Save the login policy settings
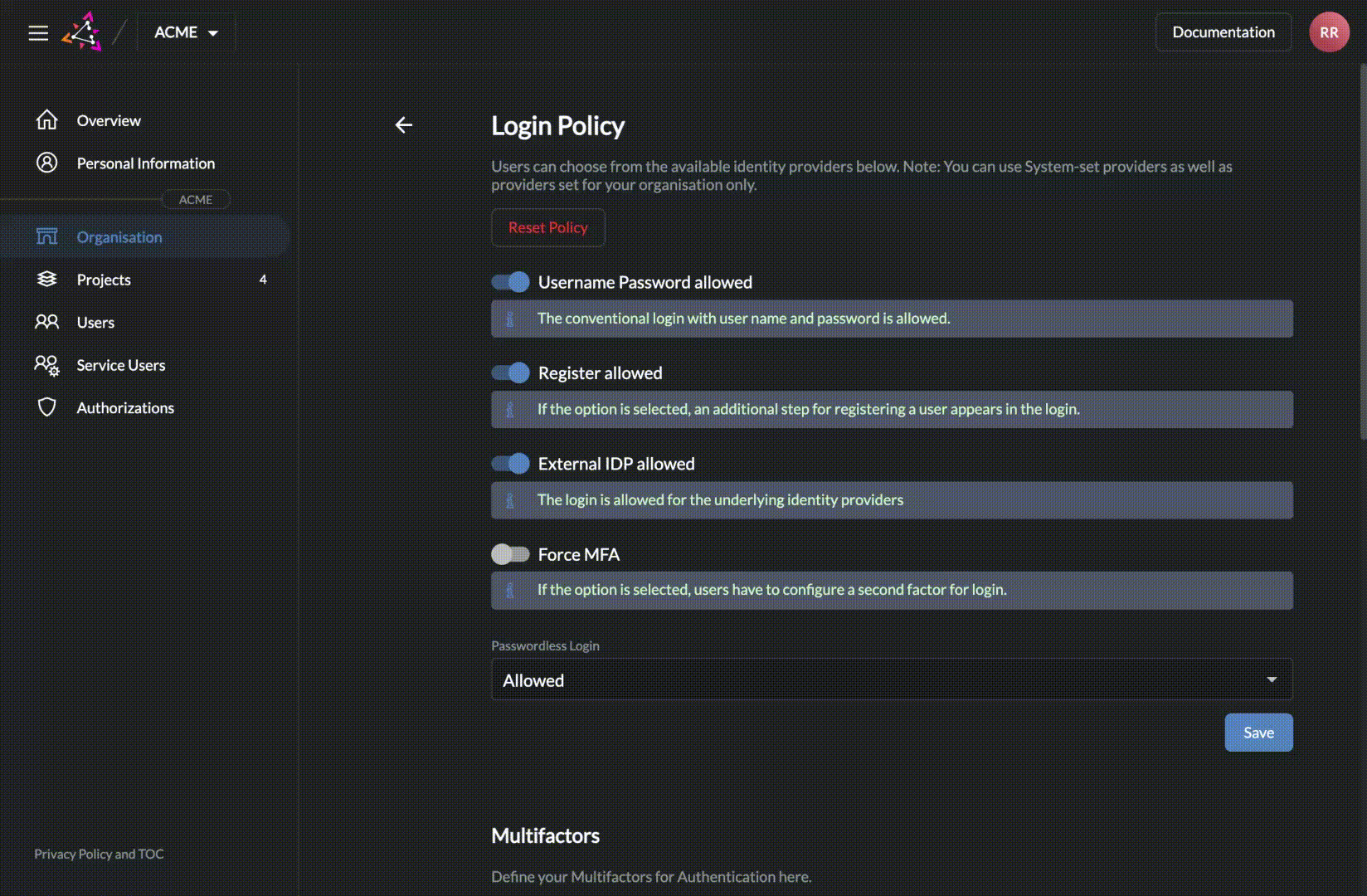The image size is (1367, 896). [x=1258, y=733]
